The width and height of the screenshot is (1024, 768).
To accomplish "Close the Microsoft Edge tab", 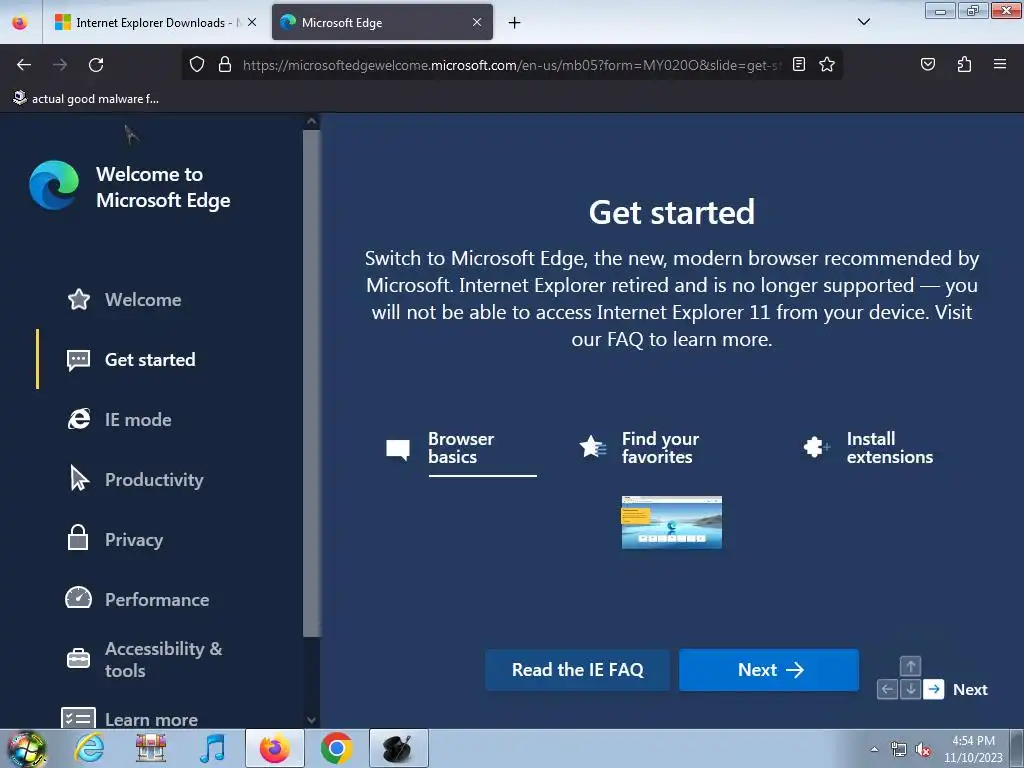I will 477,22.
